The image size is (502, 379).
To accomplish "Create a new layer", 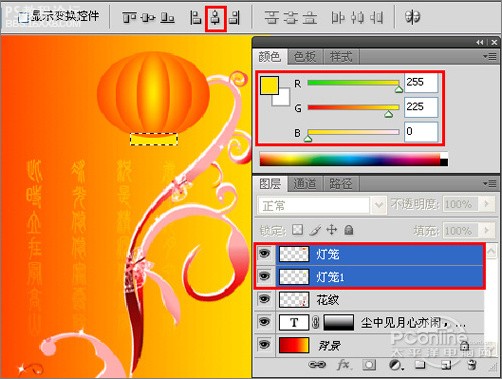I will point(446,365).
